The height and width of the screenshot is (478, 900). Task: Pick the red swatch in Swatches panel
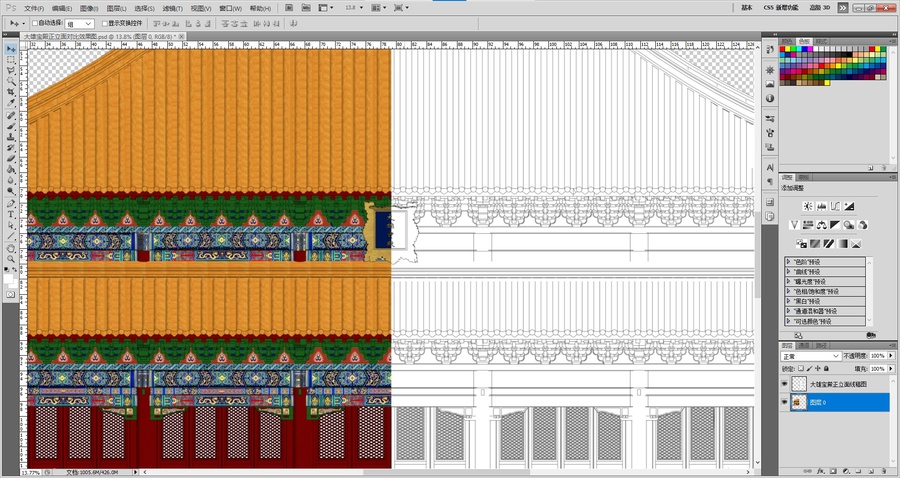tap(782, 50)
